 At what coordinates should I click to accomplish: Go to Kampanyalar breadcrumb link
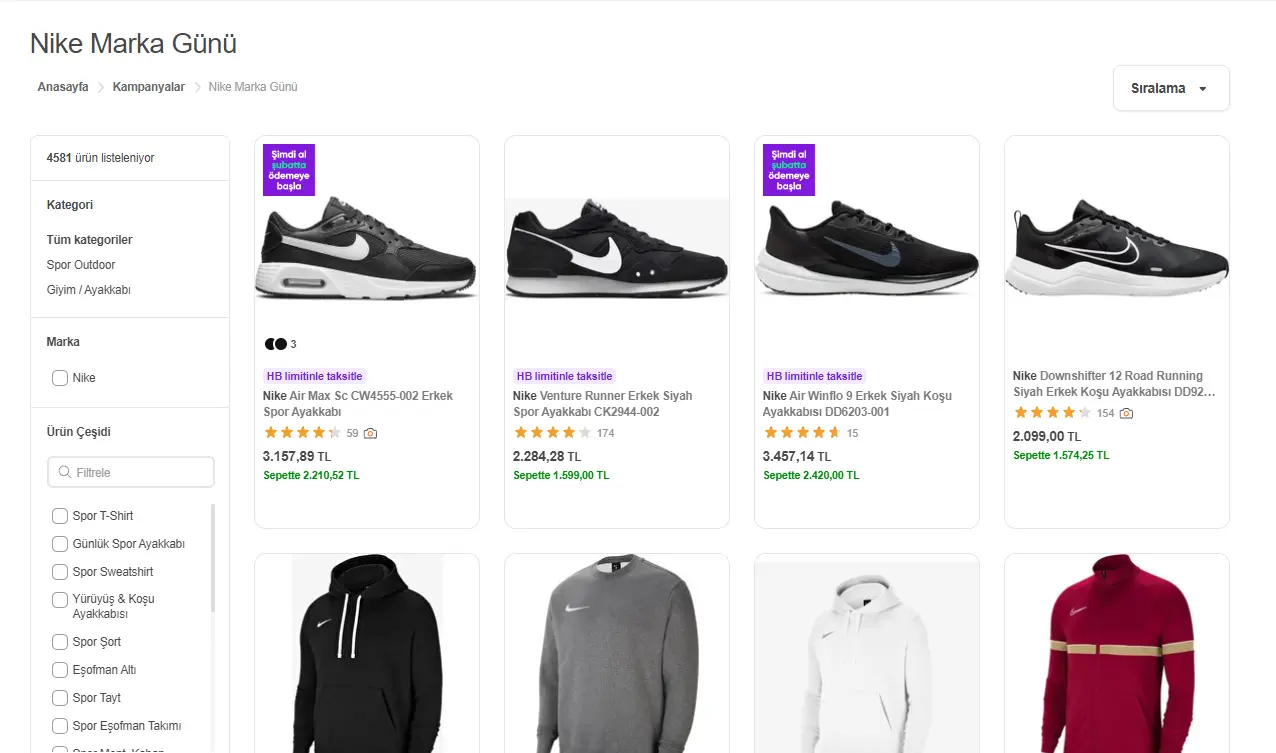tap(149, 87)
